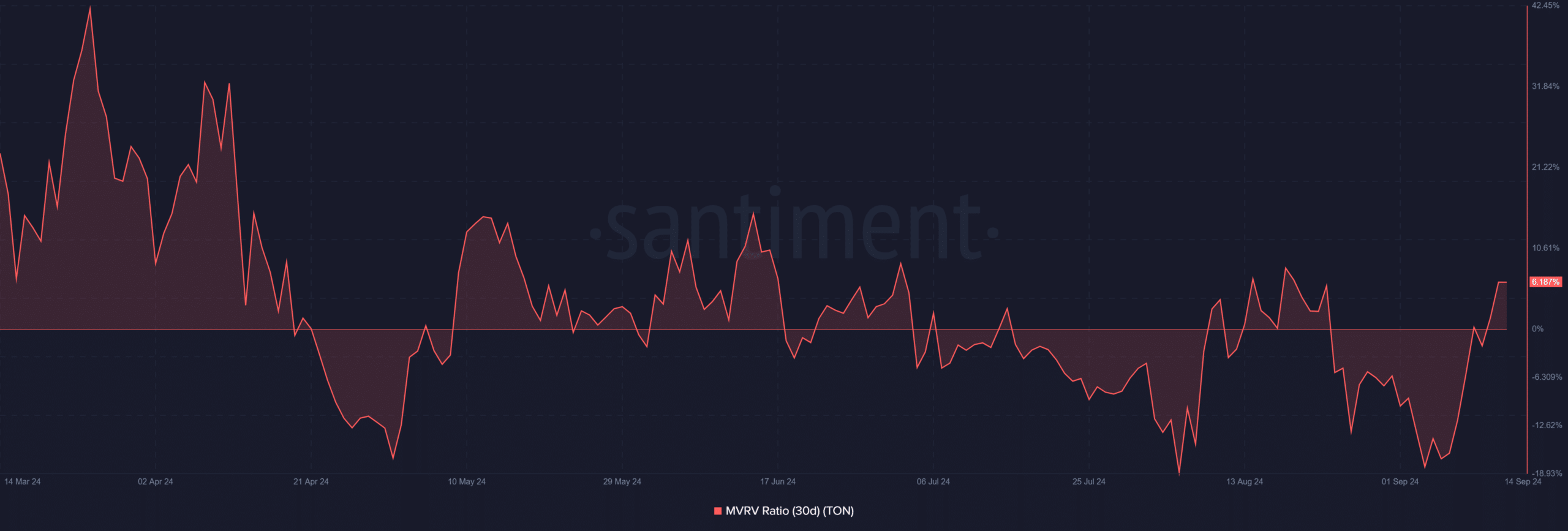Click the red MVRV Ratio legend swatch
Image resolution: width=1568 pixels, height=531 pixels.
718,511
